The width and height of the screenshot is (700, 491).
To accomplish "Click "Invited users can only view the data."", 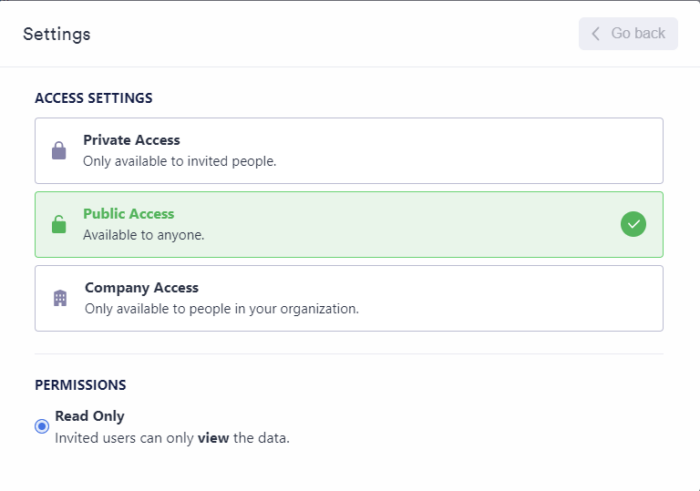I will (172, 437).
